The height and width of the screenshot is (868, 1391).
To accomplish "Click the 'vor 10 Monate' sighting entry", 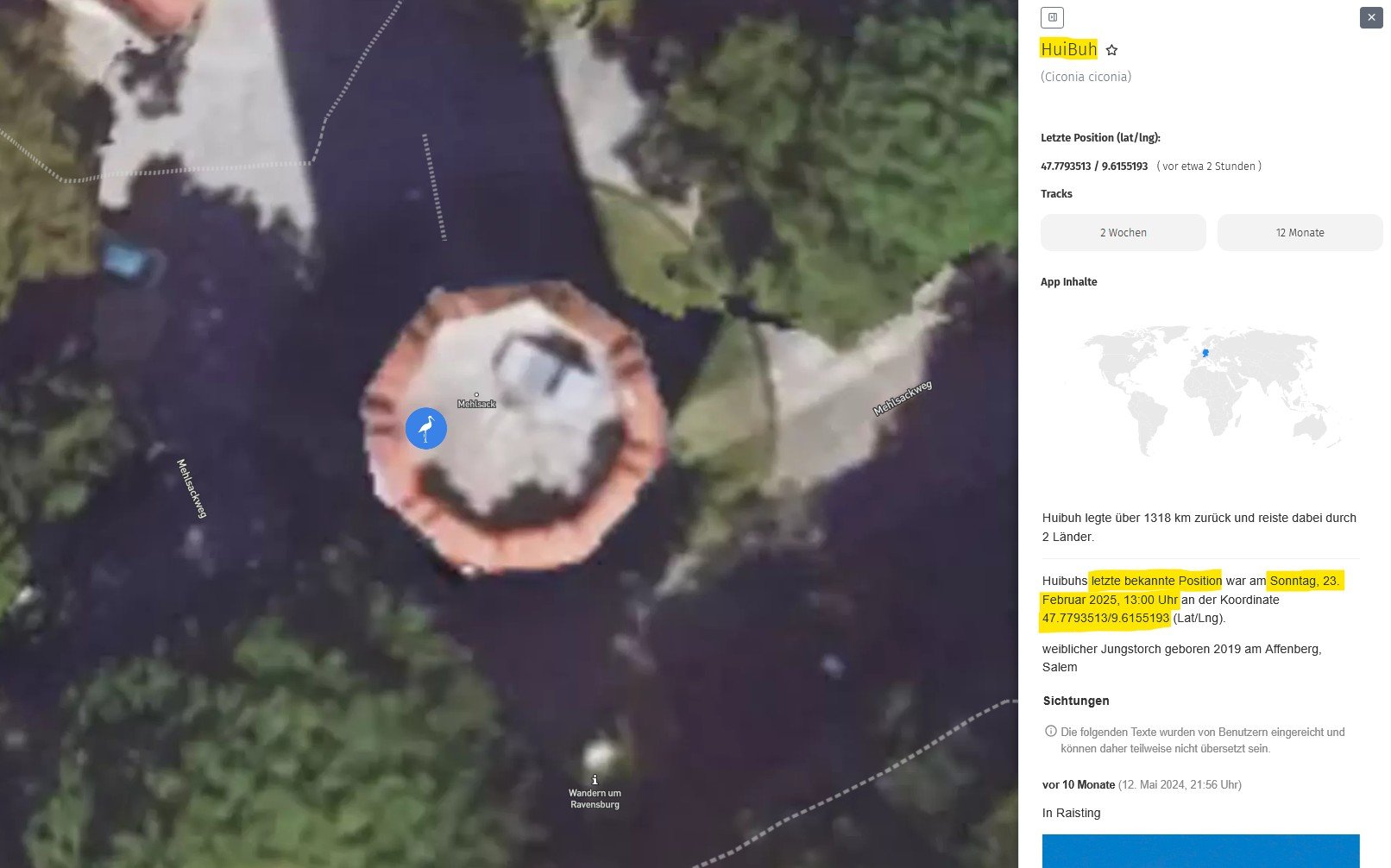I will coord(1078,784).
